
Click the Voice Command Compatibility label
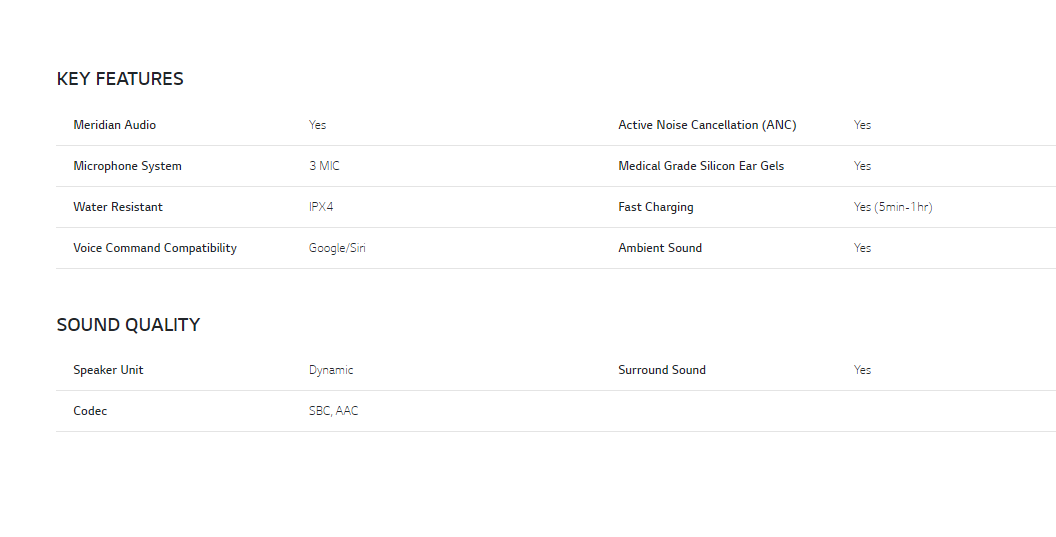coord(155,248)
